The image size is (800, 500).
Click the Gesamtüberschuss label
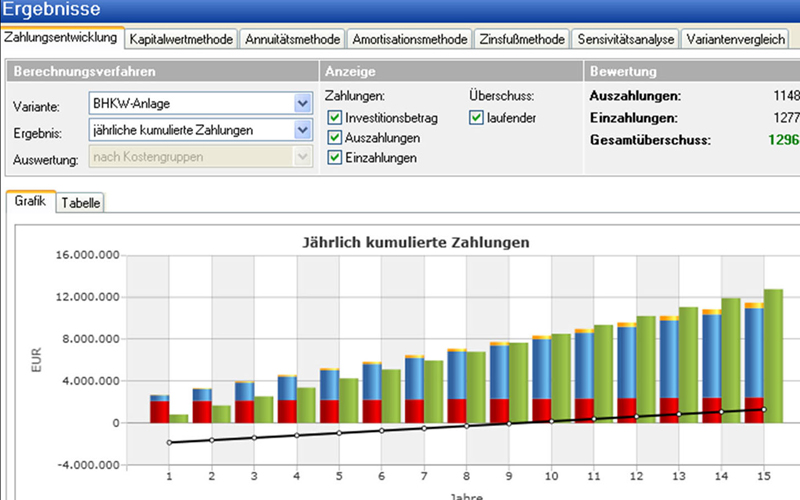pyautogui.click(x=650, y=140)
